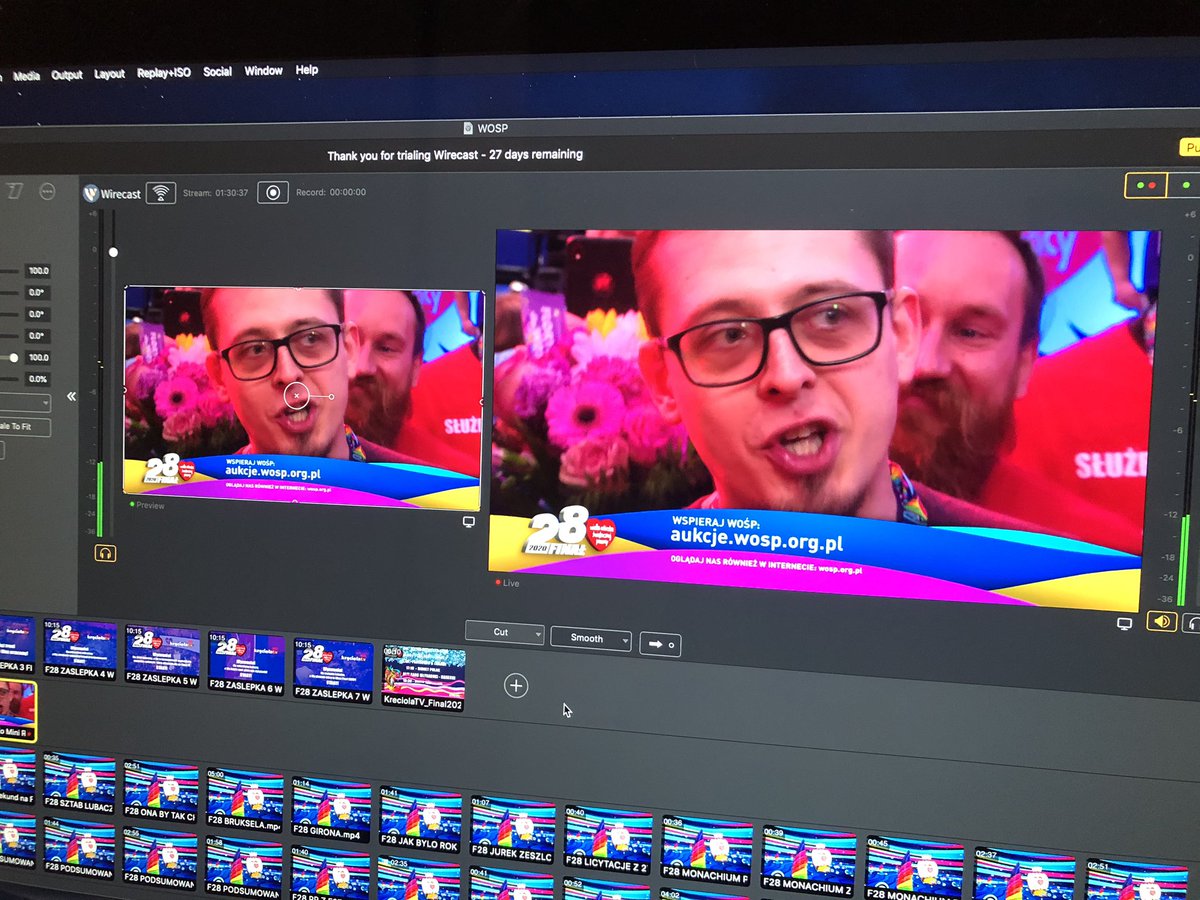
Task: Select the F28 ZASLEPKA 6 shot
Action: [246, 661]
